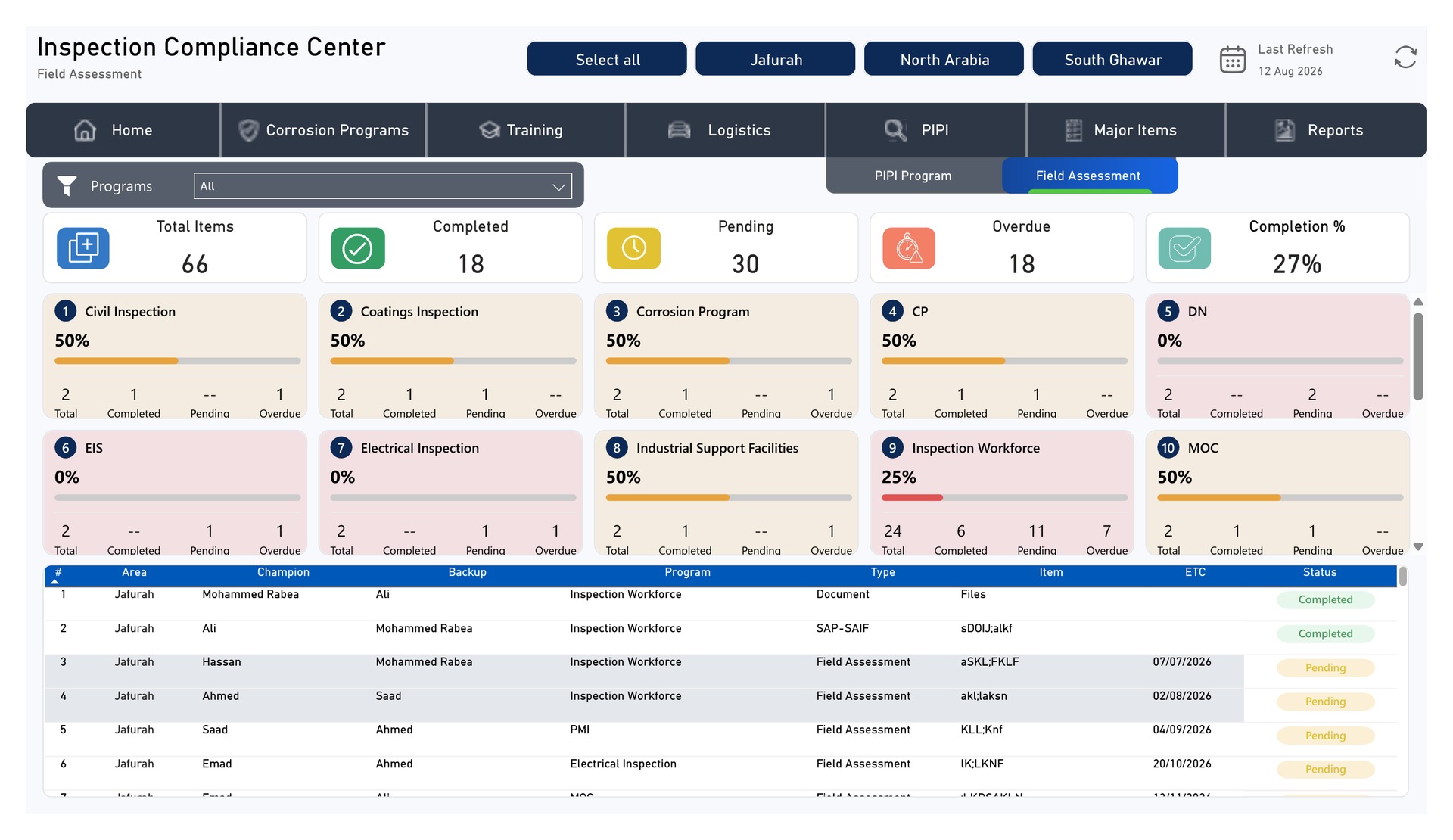Click the Completion % teal icon
This screenshot has width=1453, height=840.
coord(1184,248)
